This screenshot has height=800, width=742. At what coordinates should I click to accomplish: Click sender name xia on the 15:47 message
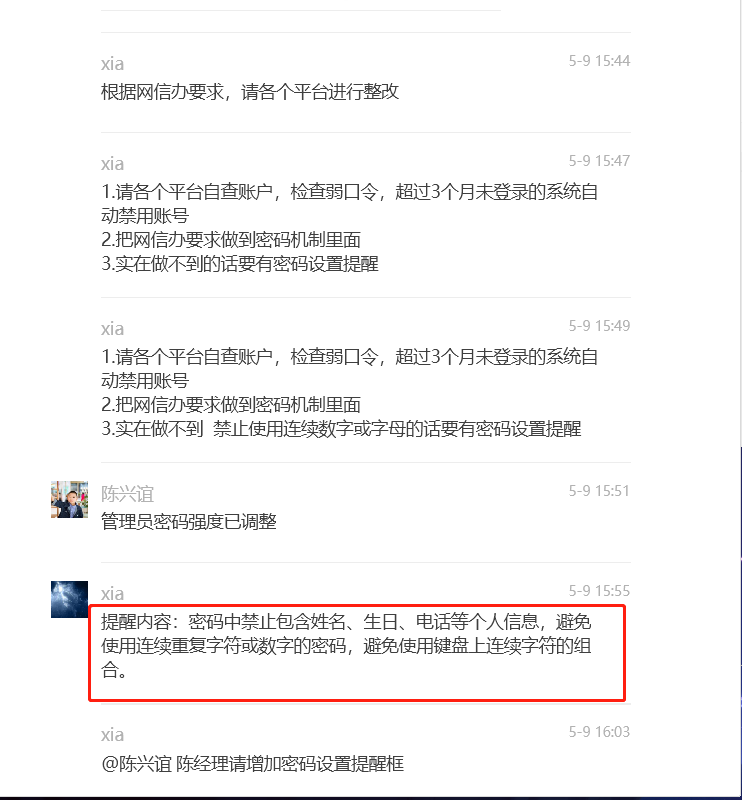click(112, 164)
